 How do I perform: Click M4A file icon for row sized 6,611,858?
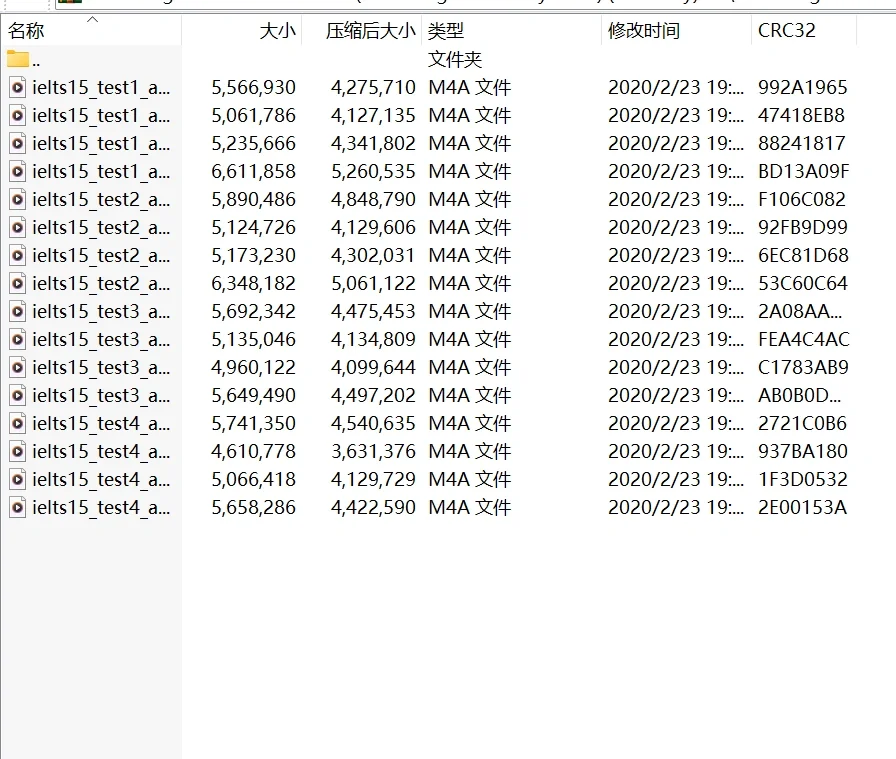(18, 171)
